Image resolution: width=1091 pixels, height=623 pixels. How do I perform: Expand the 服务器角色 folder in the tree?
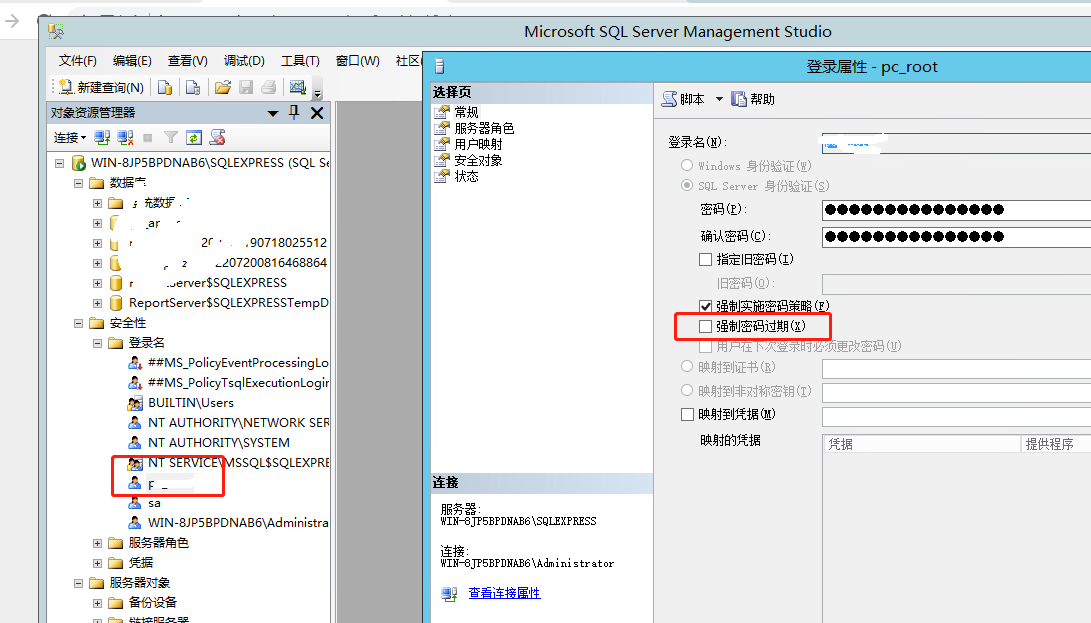coord(97,544)
